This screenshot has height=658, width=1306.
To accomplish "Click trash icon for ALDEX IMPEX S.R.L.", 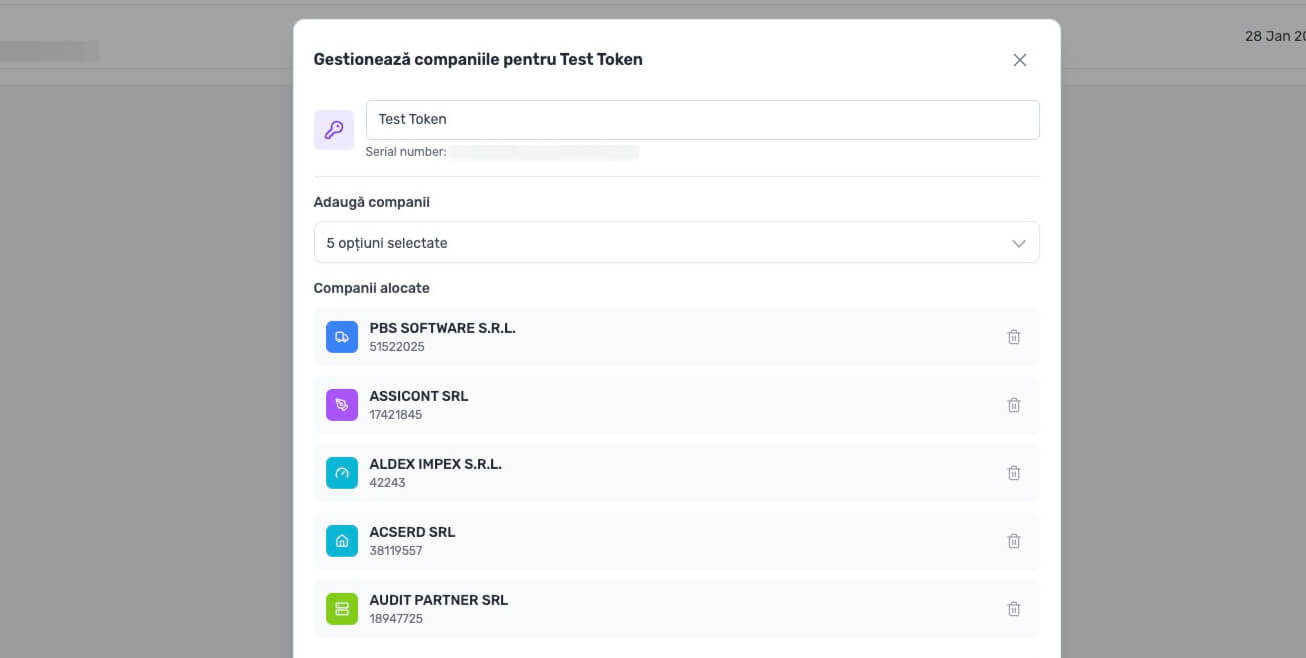I will [x=1013, y=473].
